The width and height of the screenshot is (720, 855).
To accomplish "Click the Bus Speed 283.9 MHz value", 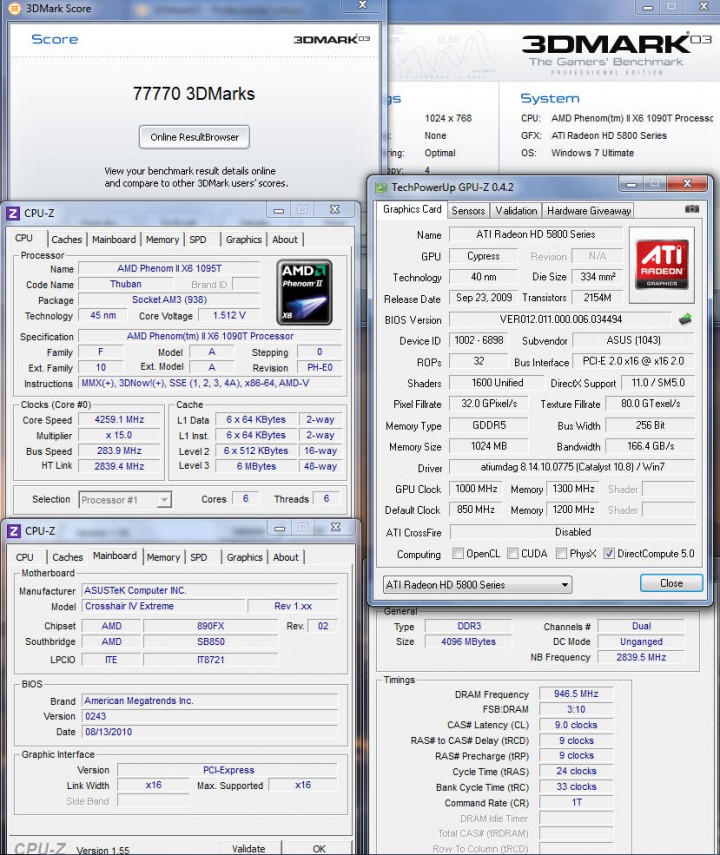I will coord(119,451).
